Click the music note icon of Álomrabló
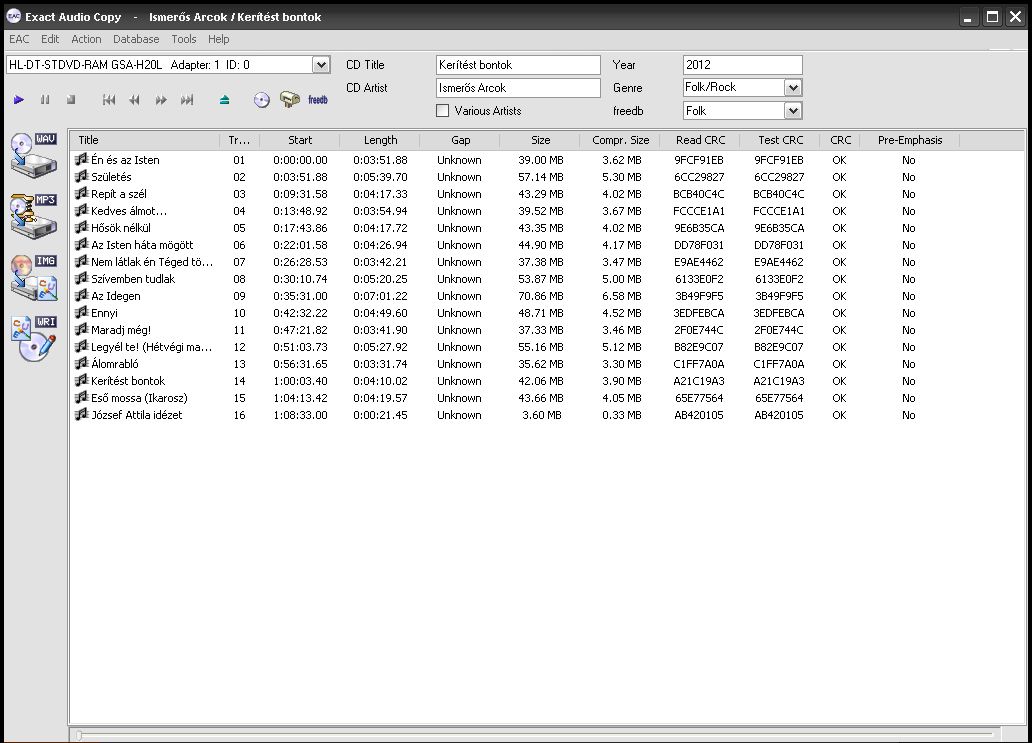1032x743 pixels. coord(82,363)
